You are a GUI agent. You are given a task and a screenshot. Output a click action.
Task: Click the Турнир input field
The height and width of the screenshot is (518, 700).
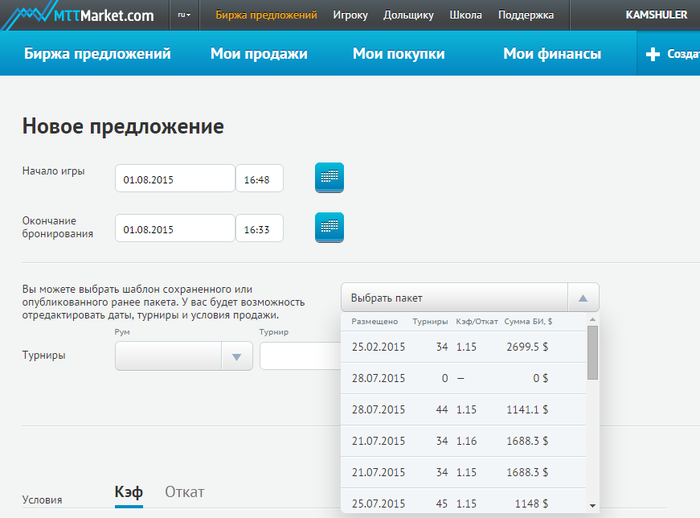click(x=300, y=356)
